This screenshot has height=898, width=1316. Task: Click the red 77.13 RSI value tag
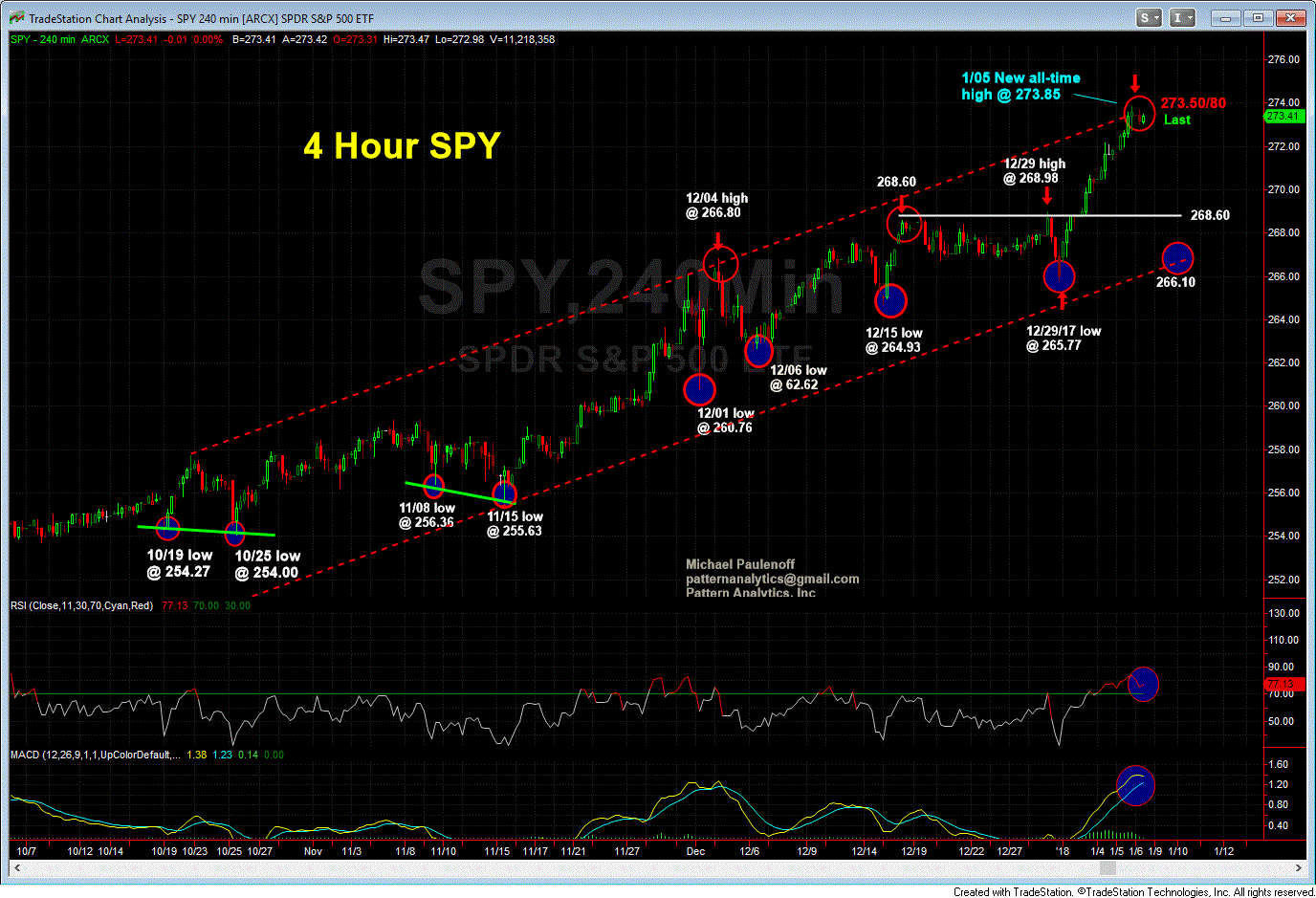pos(1283,685)
